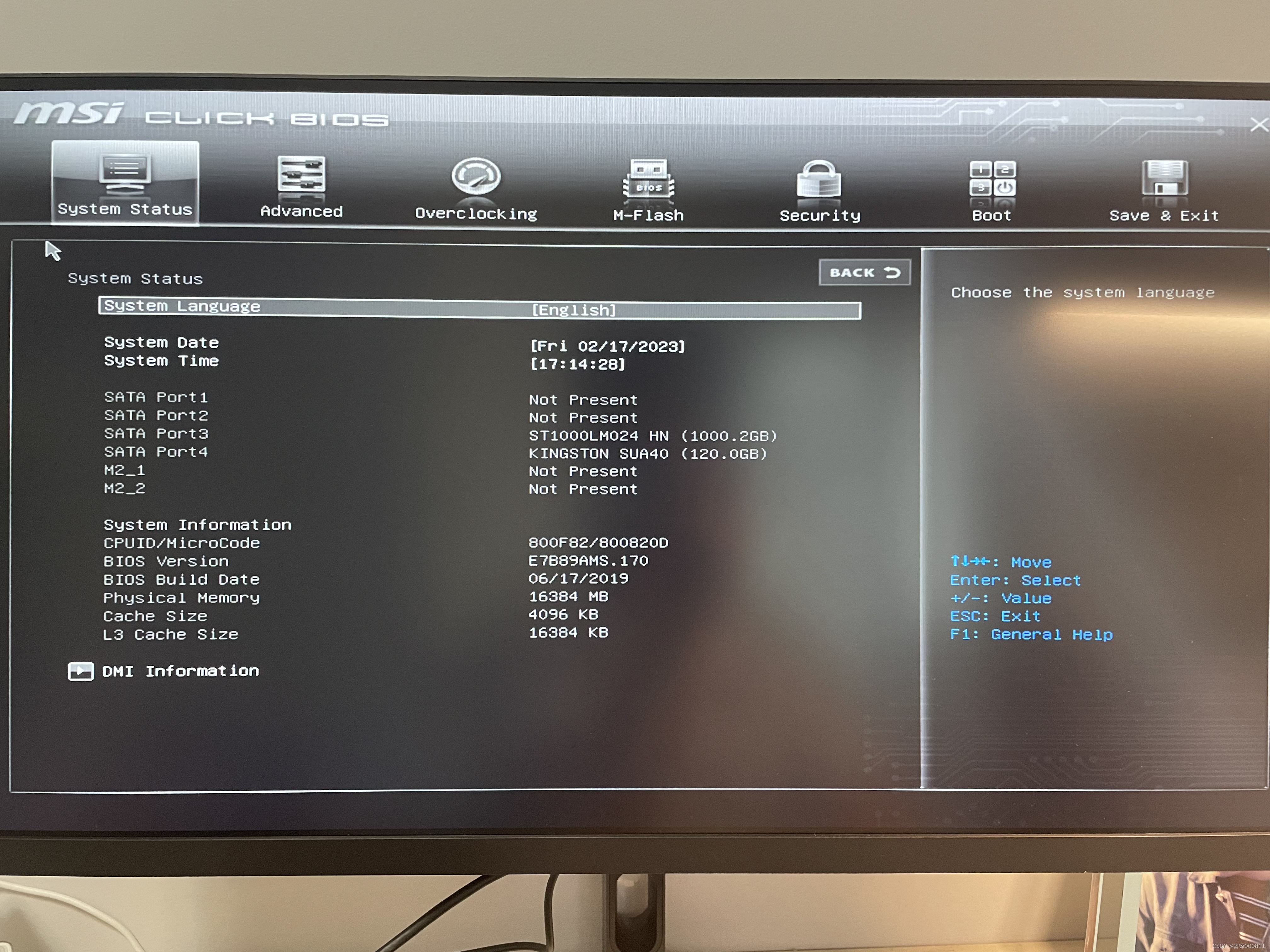
Task: Select the SATA Port2 entry
Action: click(156, 416)
